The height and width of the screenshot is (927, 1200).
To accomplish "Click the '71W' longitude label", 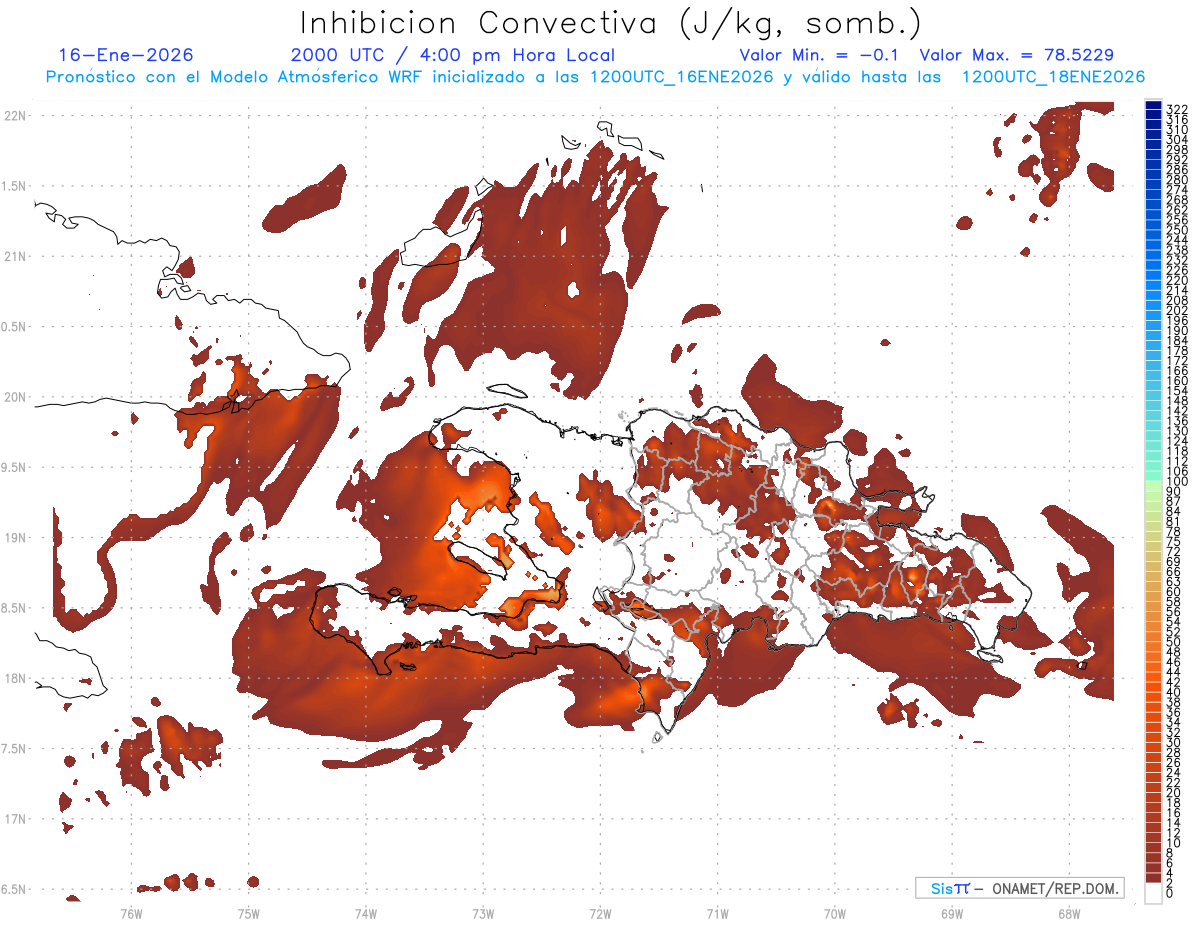I will (x=717, y=913).
